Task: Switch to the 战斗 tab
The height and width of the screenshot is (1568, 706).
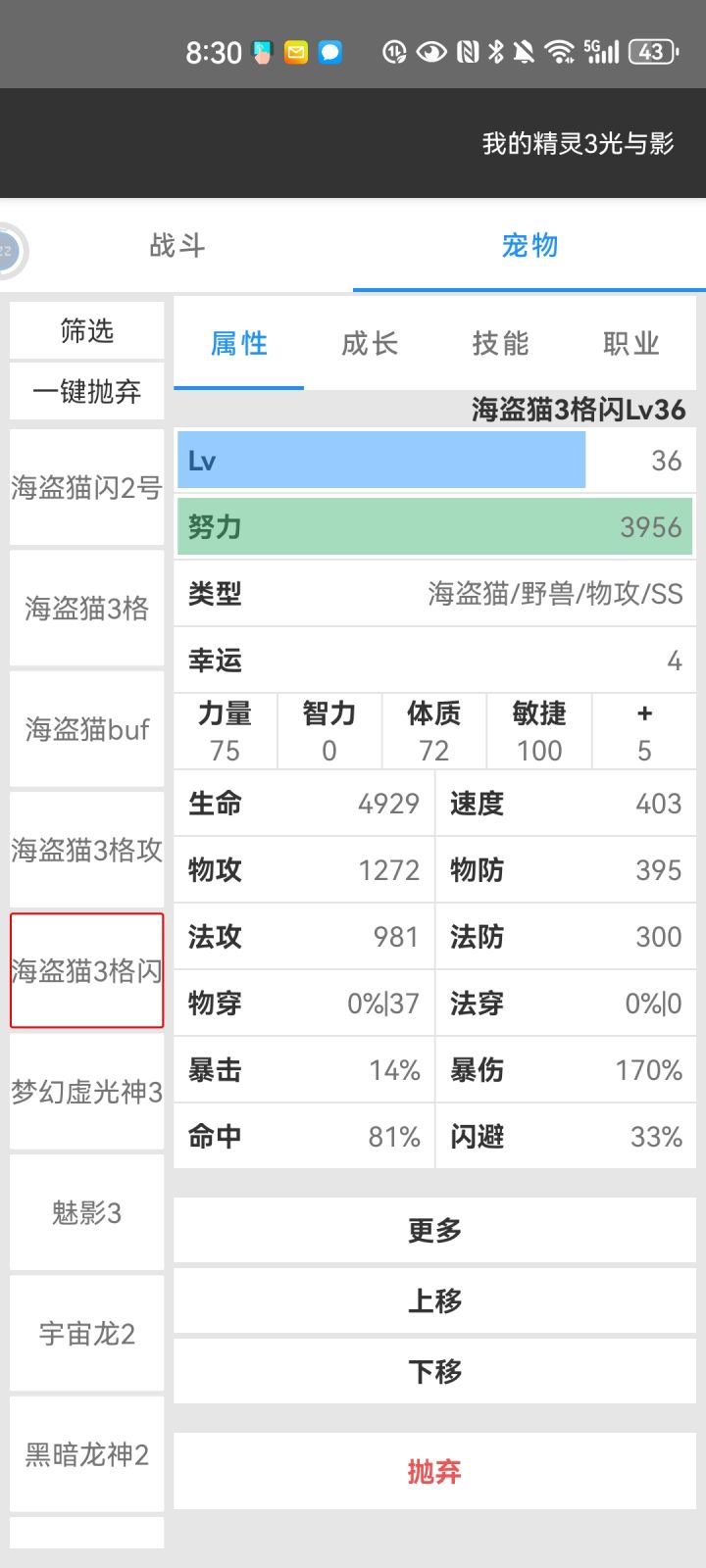Action: point(177,245)
